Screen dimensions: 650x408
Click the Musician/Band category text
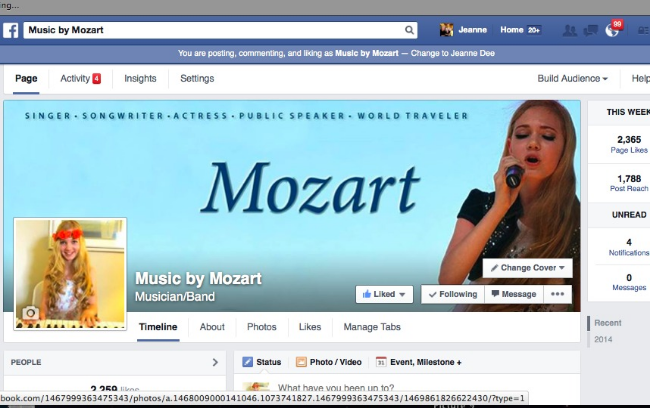tap(175, 297)
